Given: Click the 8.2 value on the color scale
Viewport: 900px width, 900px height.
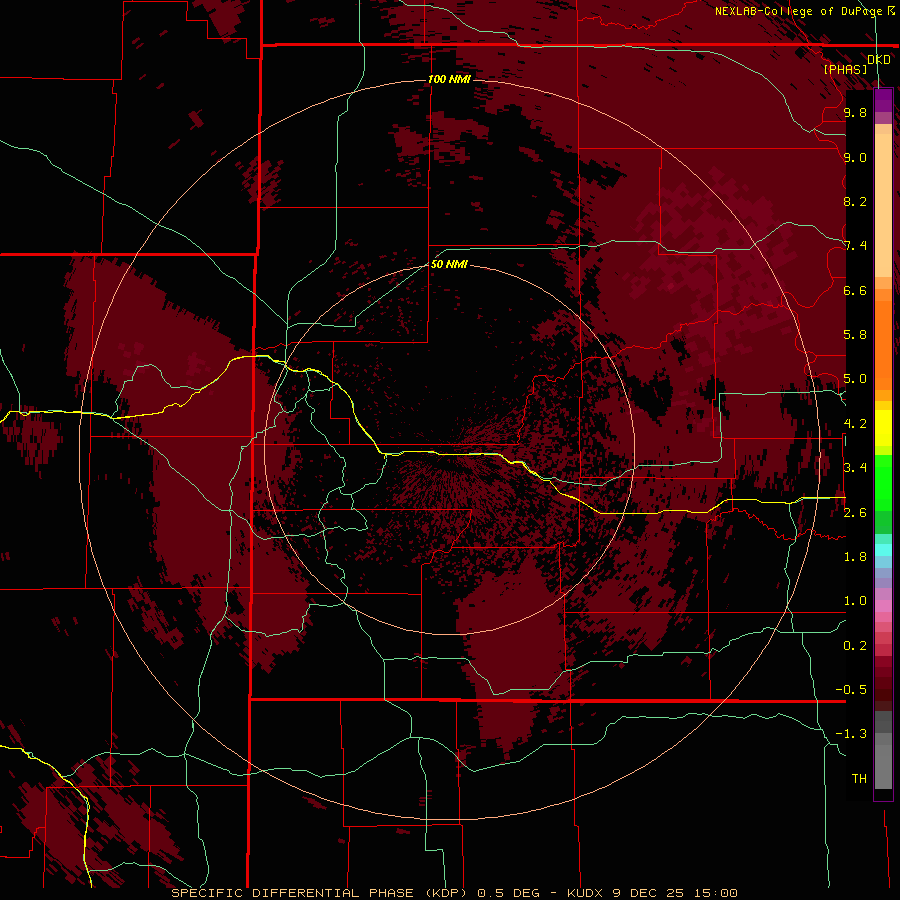Looking at the screenshot, I should click(855, 201).
